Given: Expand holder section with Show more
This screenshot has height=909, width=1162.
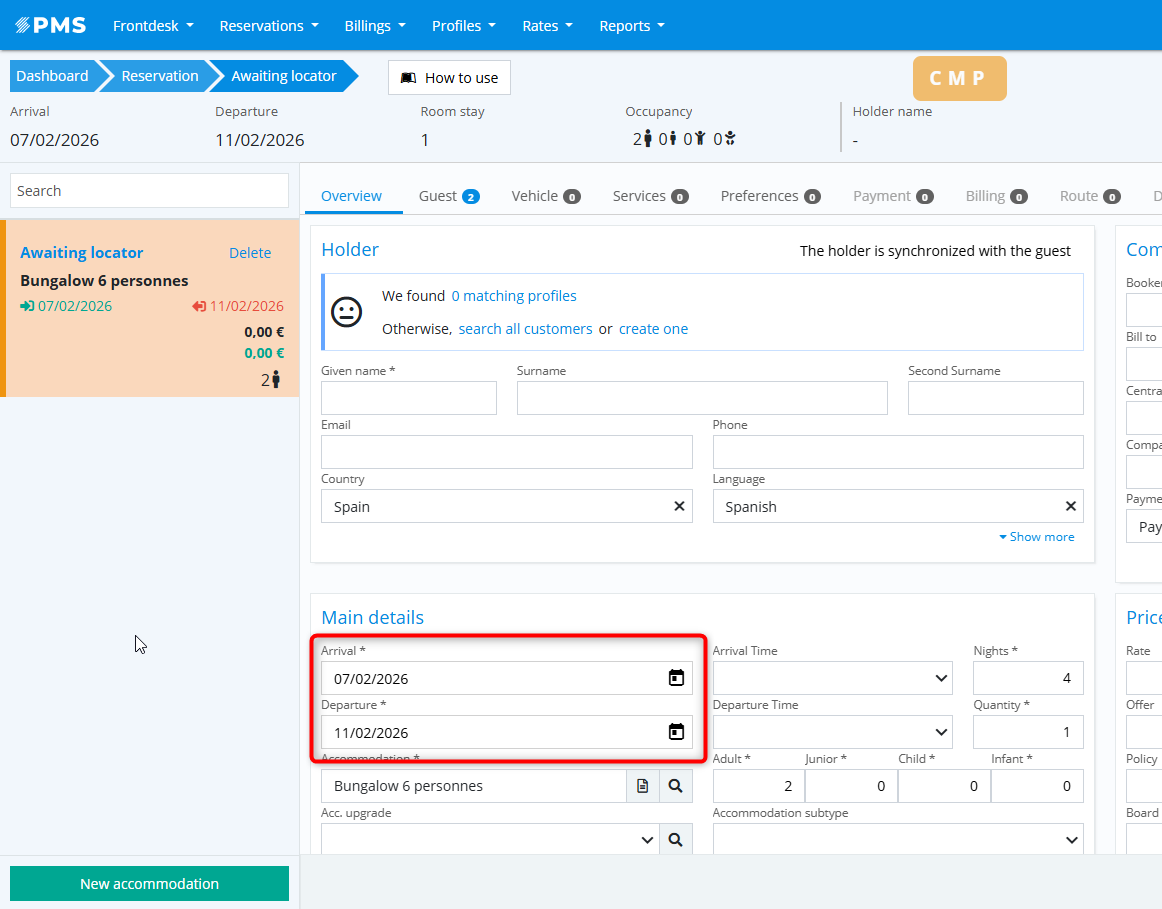Looking at the screenshot, I should pyautogui.click(x=1037, y=537).
